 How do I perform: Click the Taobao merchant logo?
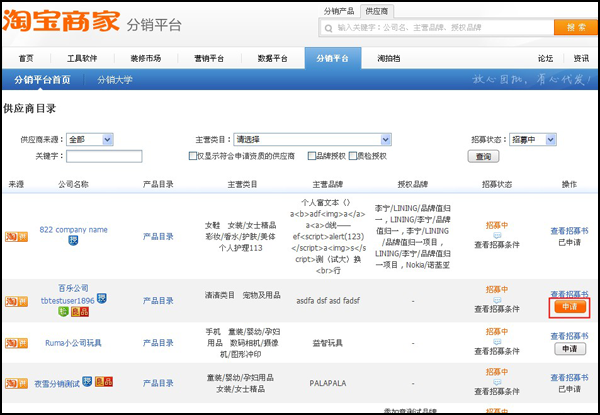[x=62, y=21]
